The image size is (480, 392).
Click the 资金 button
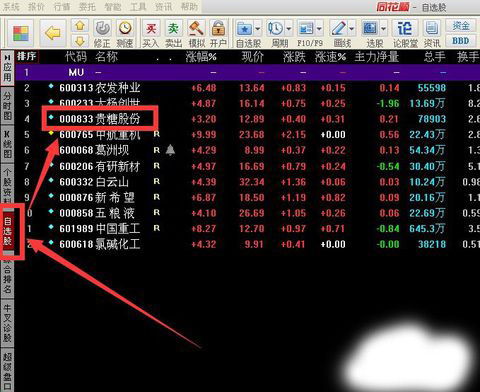(461, 26)
